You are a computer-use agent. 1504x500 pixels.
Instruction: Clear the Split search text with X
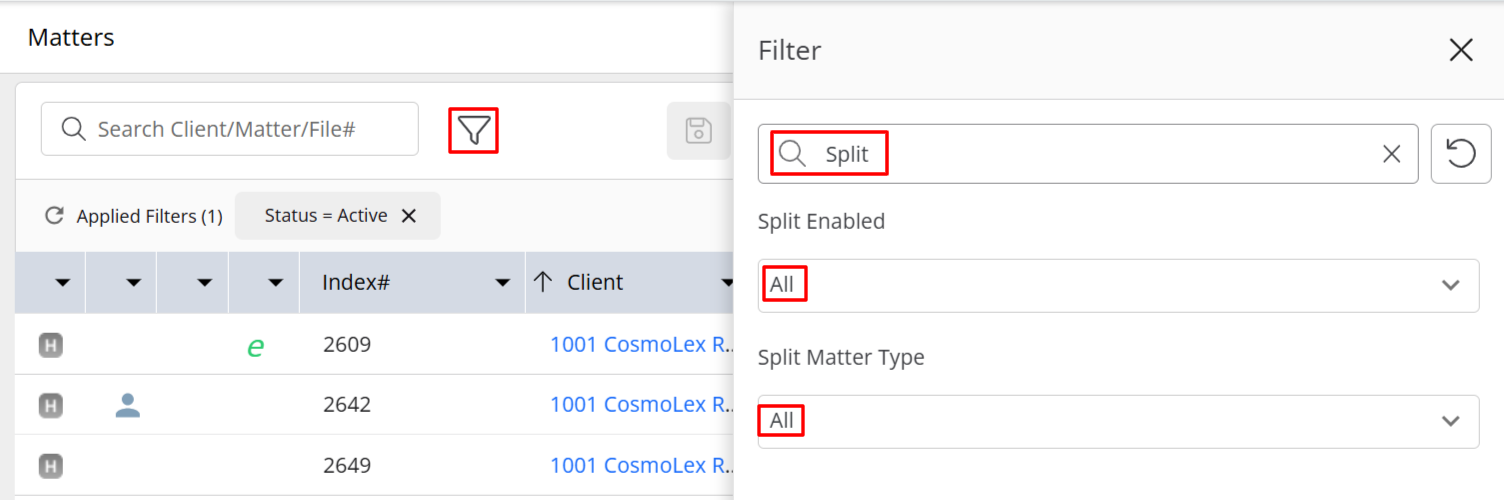coord(1391,154)
